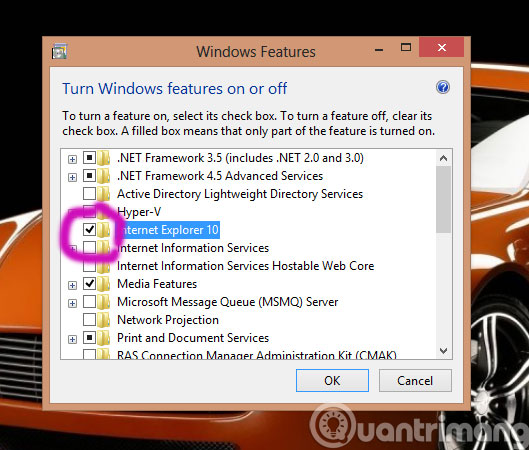The width and height of the screenshot is (529, 450).
Task: Enable the Network Projection checkbox
Action: click(x=89, y=319)
